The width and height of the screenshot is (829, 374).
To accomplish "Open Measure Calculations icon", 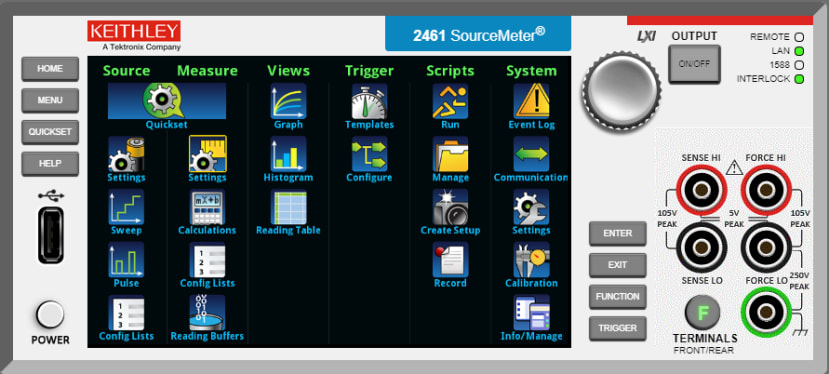I will click(207, 207).
